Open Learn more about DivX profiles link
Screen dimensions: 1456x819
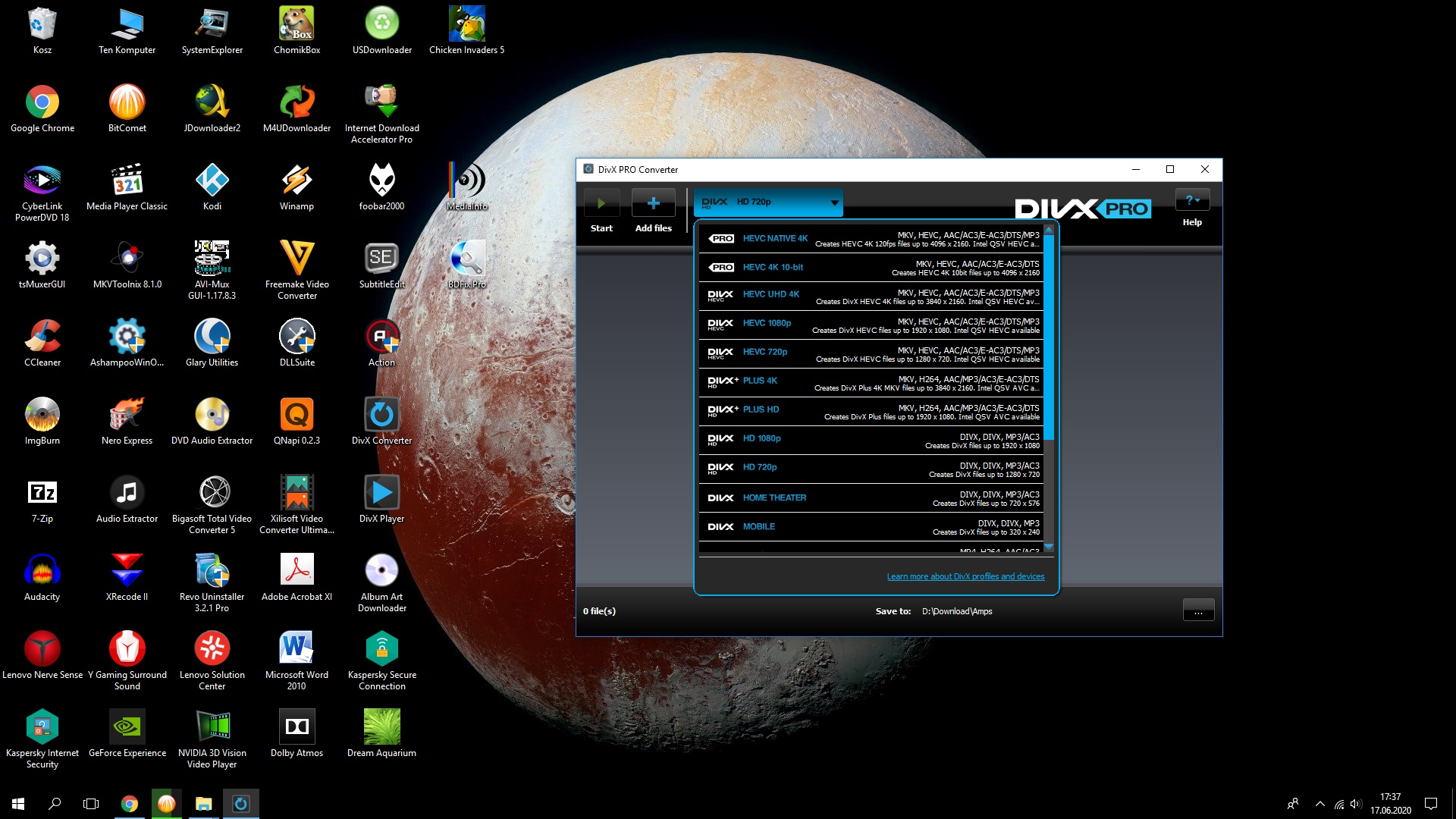tap(965, 576)
